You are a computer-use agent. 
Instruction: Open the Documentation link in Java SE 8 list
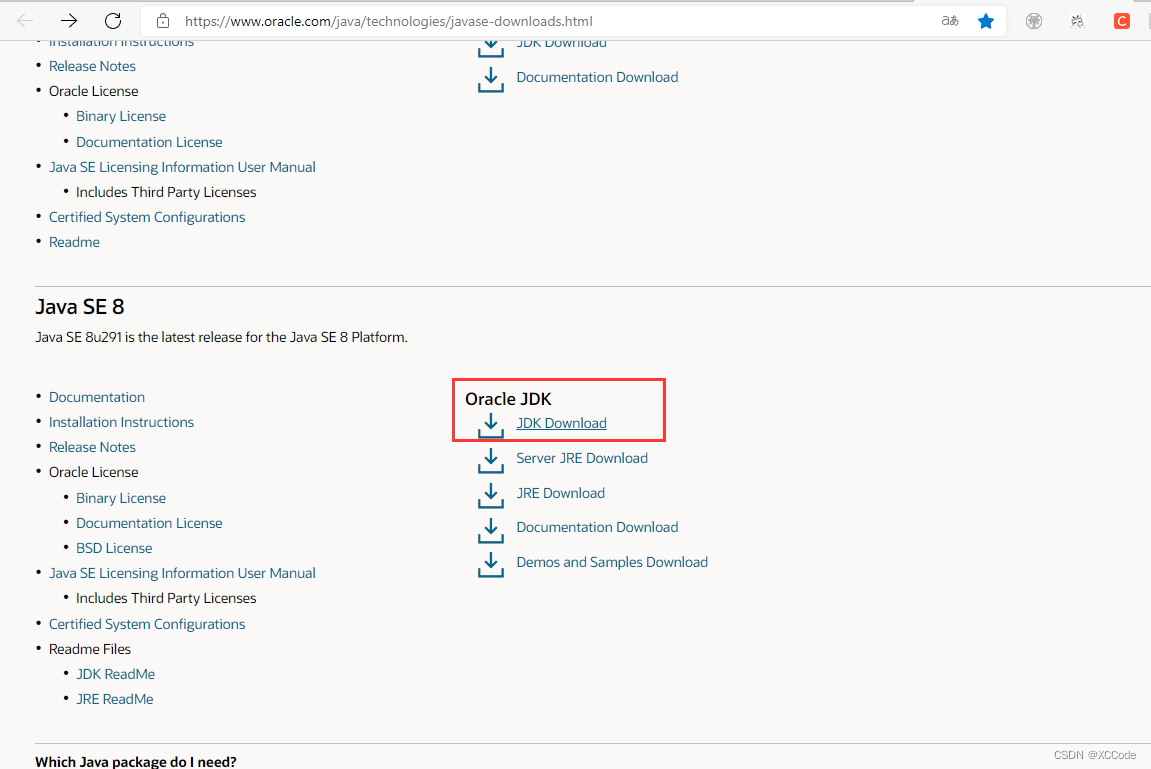[x=97, y=397]
